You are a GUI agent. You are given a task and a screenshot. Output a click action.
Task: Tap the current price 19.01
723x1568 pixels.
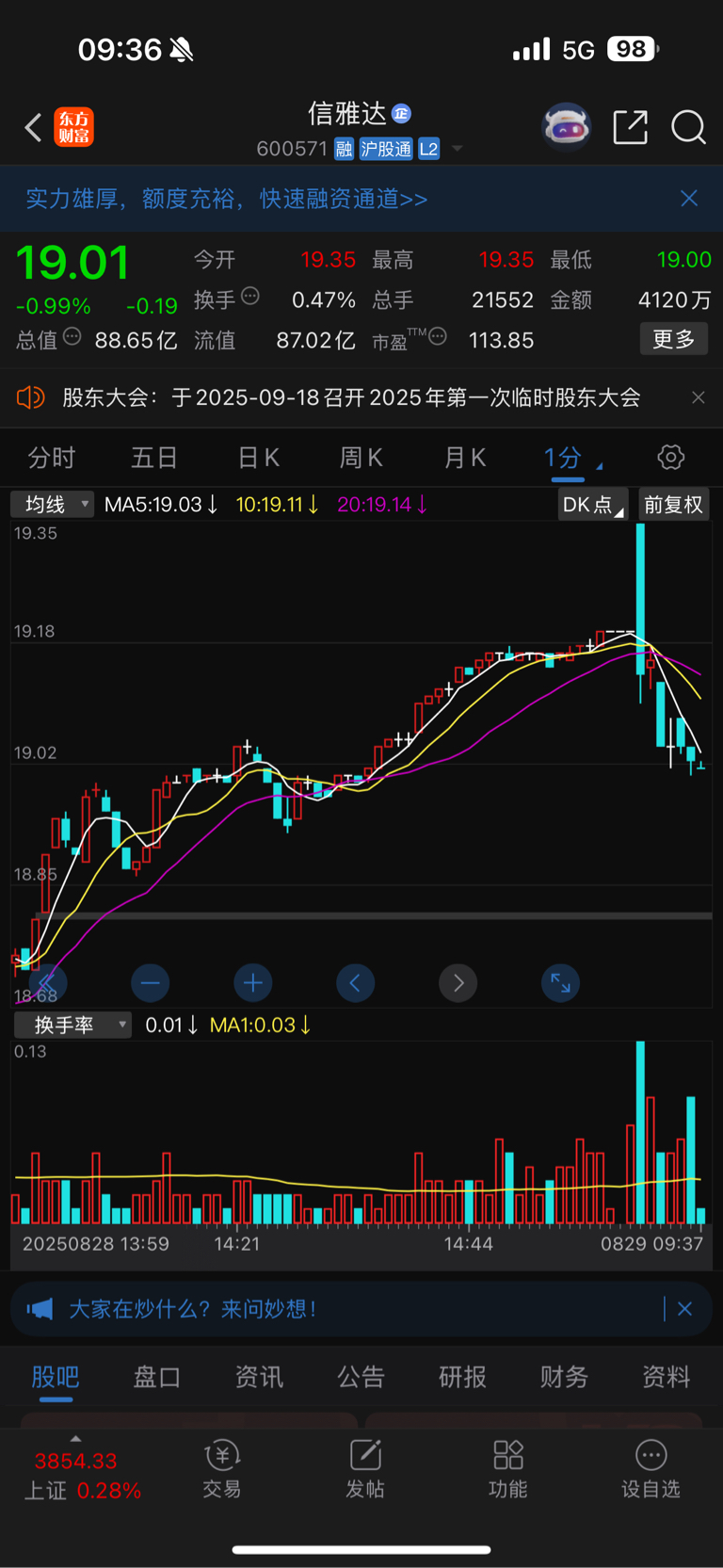coord(72,263)
